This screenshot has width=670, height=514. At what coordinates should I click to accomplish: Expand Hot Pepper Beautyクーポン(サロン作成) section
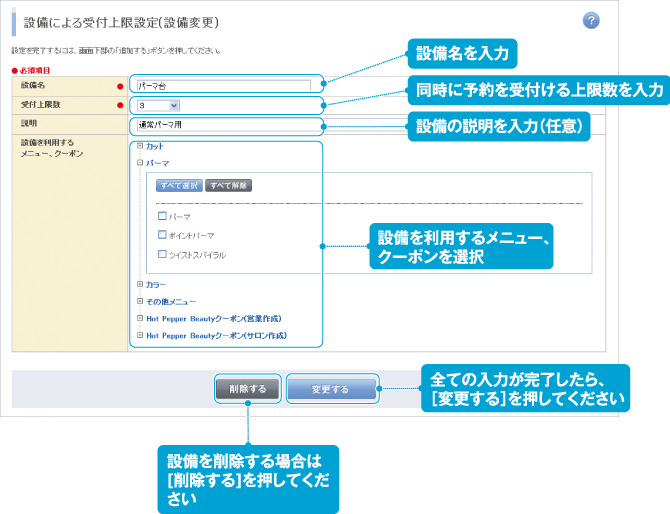(x=140, y=336)
